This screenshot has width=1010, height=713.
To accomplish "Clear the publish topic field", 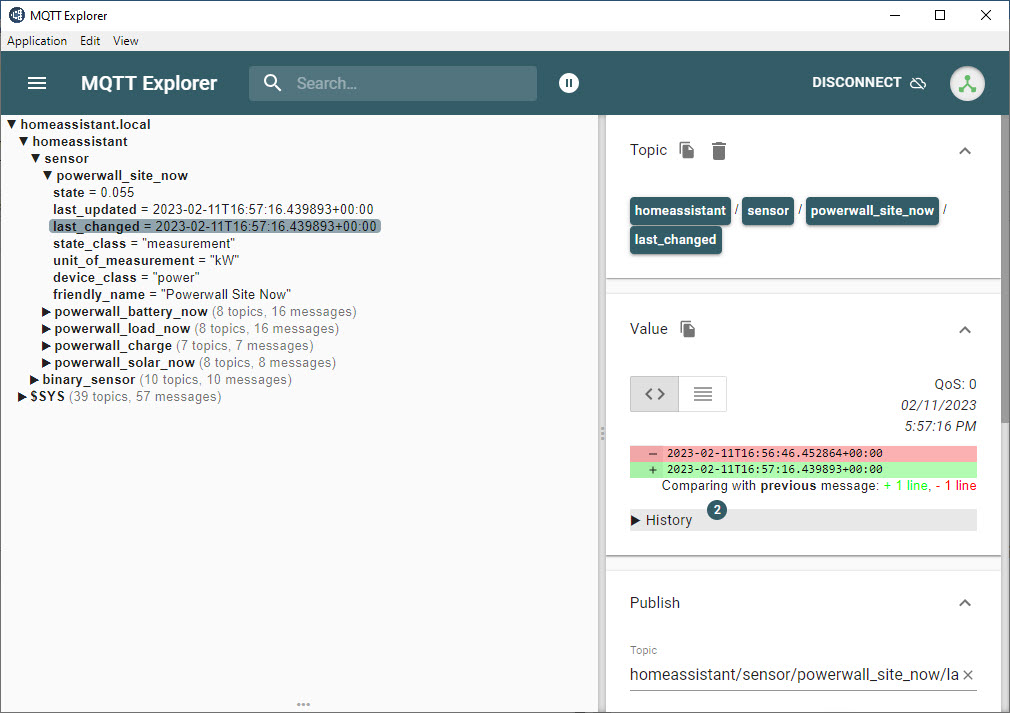I will click(x=967, y=675).
